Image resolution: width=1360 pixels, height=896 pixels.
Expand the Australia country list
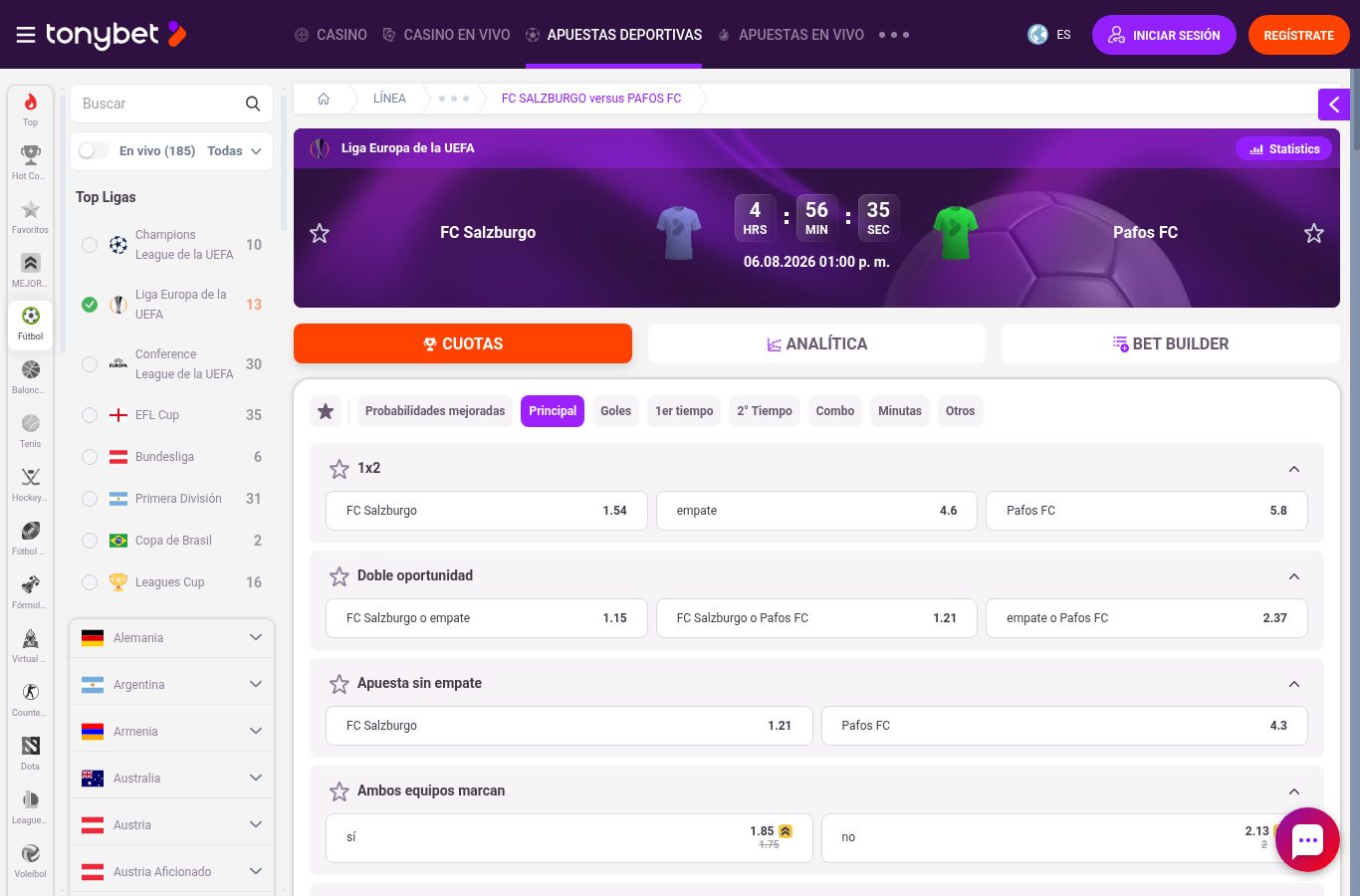(172, 779)
